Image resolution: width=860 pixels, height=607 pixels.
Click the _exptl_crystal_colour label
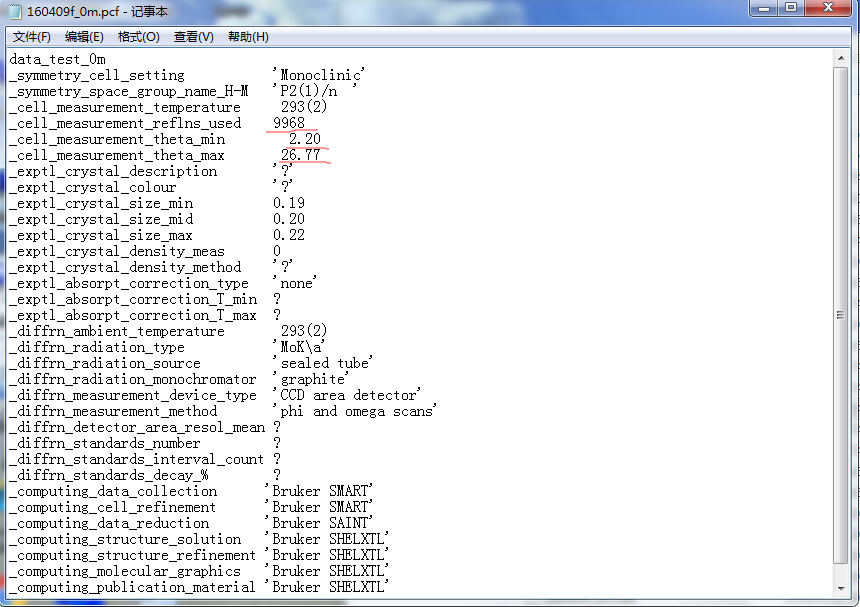pyautogui.click(x=93, y=187)
